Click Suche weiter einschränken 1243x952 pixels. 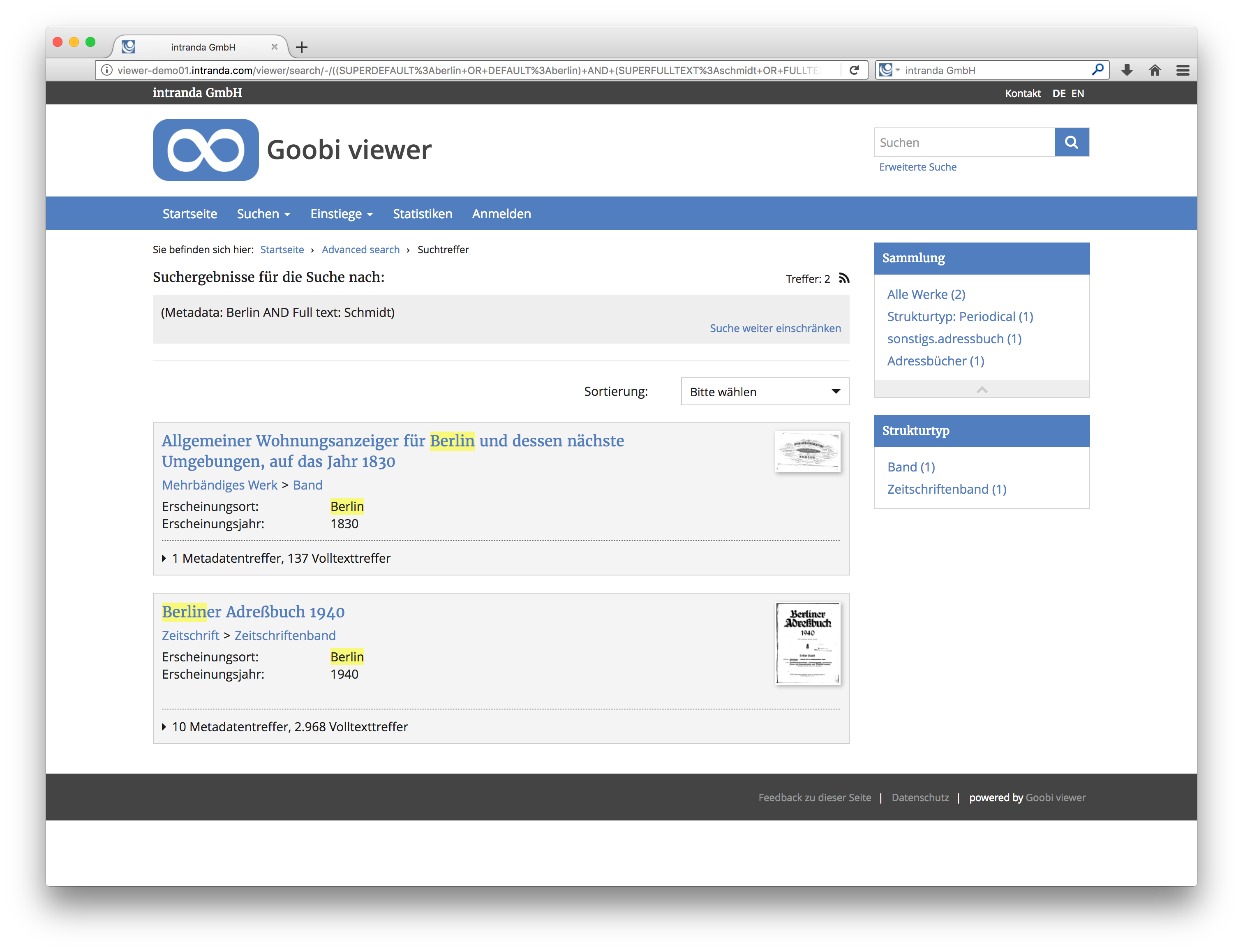(x=775, y=328)
